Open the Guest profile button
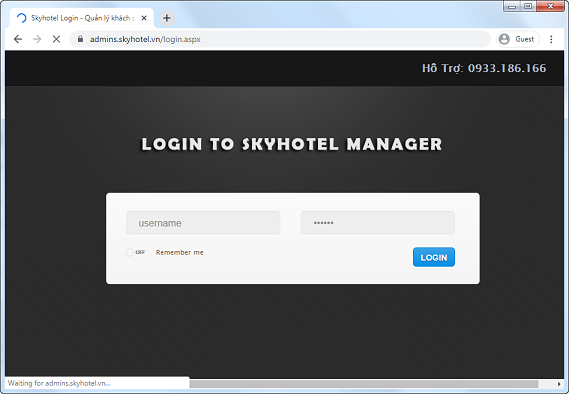This screenshot has height=394, width=569. (x=517, y=39)
